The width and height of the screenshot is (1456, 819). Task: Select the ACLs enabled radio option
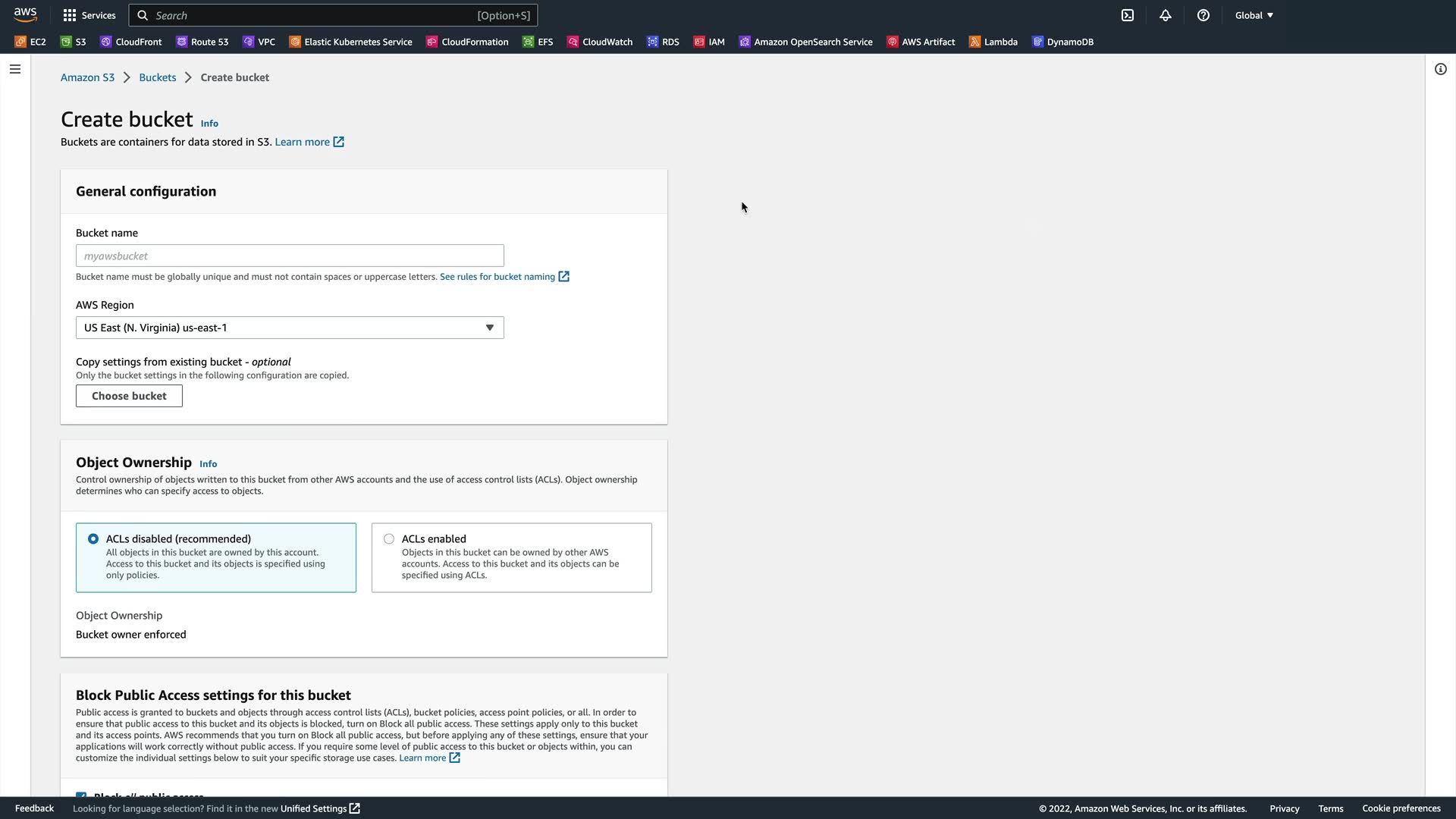[389, 539]
